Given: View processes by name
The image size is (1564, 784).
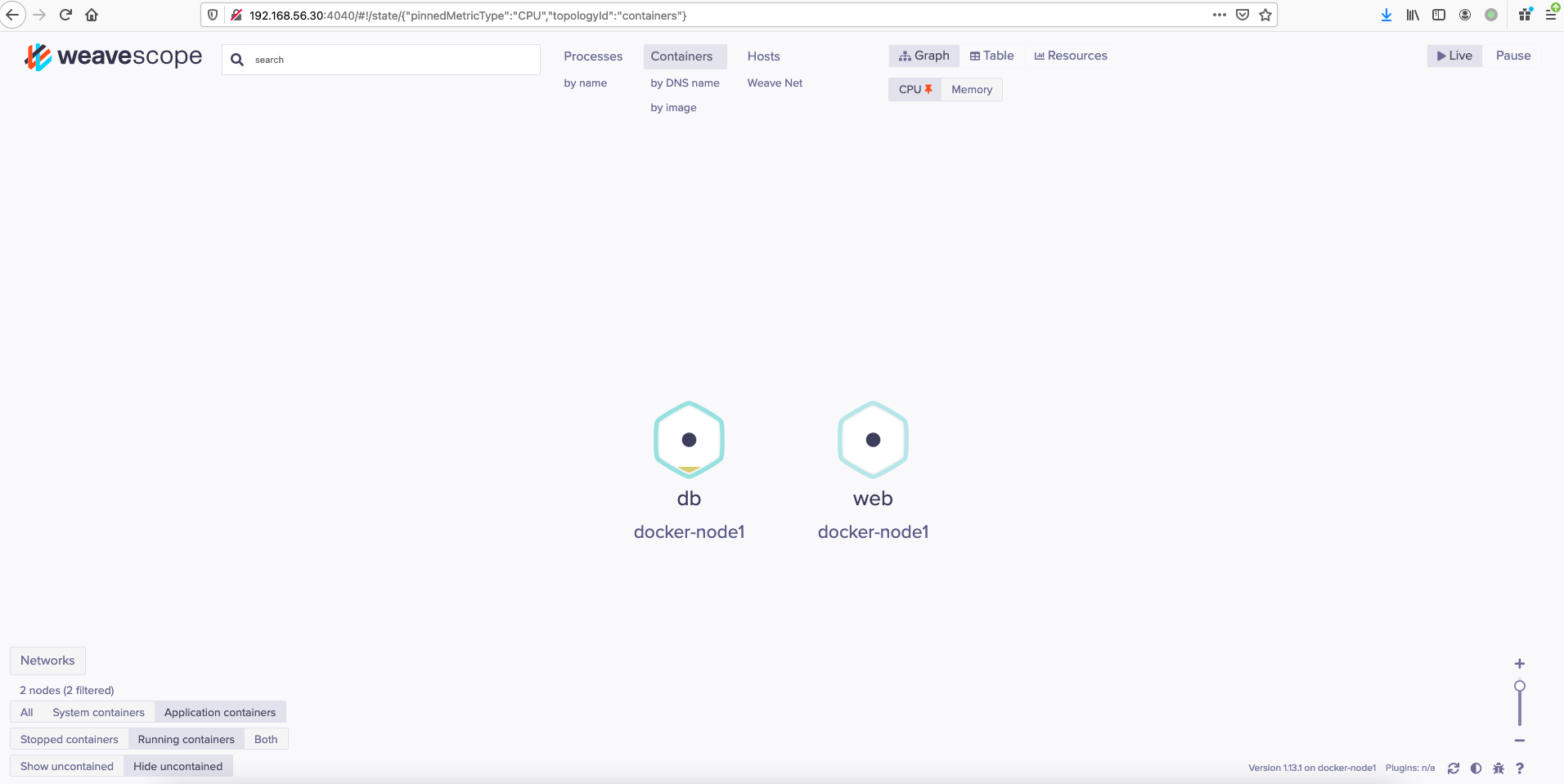Looking at the screenshot, I should click(x=585, y=83).
